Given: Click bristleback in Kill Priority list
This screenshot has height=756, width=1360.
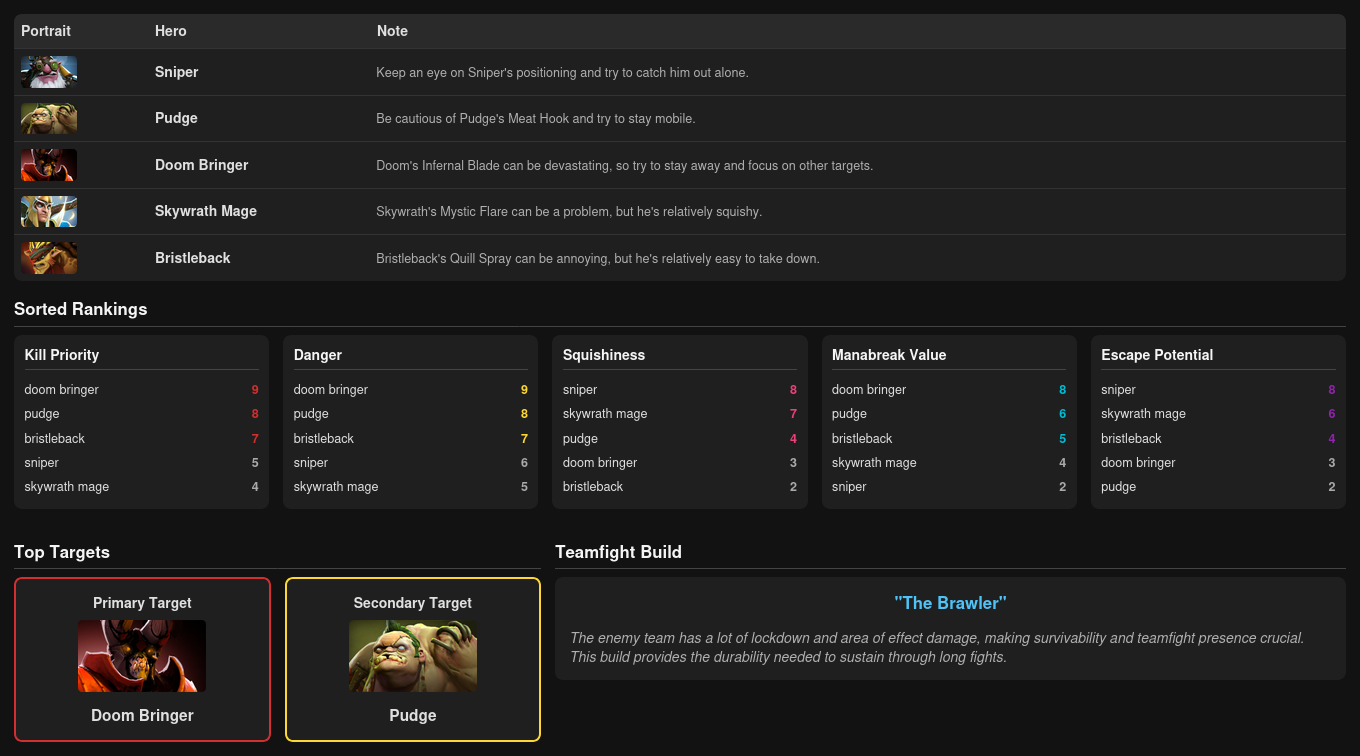Looking at the screenshot, I should (55, 439).
